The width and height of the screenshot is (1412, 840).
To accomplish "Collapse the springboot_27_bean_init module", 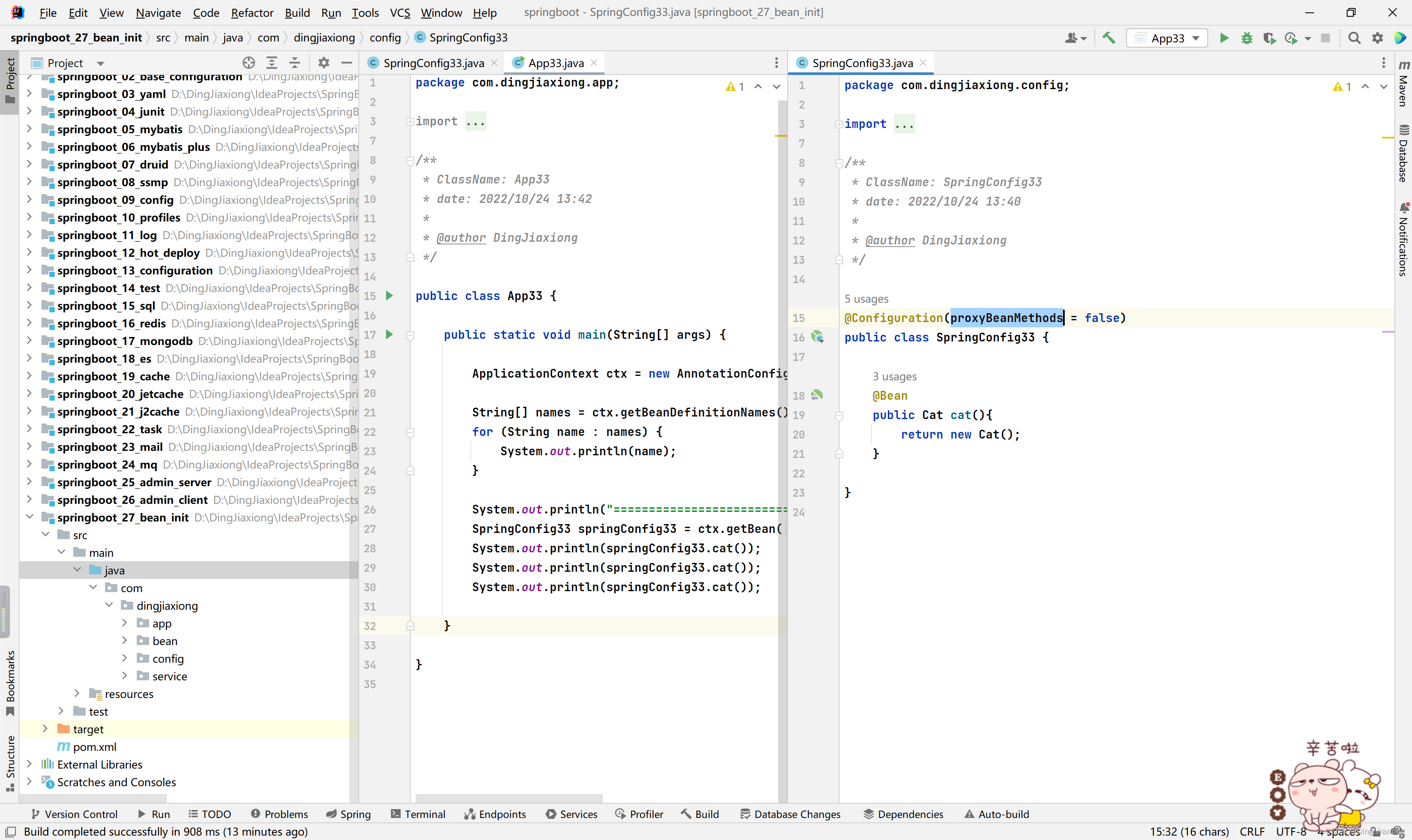I will 30,517.
